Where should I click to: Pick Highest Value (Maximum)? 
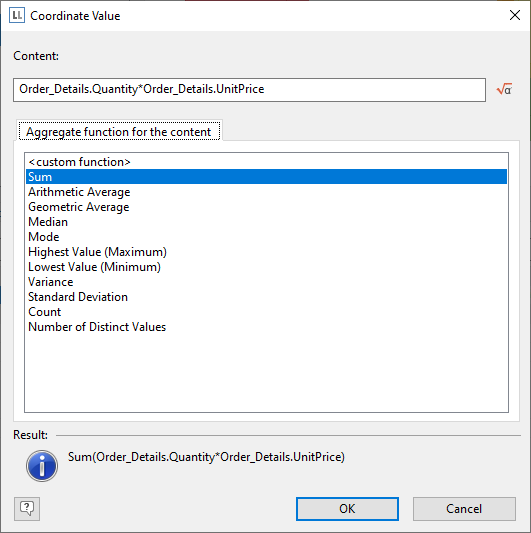click(x=267, y=252)
